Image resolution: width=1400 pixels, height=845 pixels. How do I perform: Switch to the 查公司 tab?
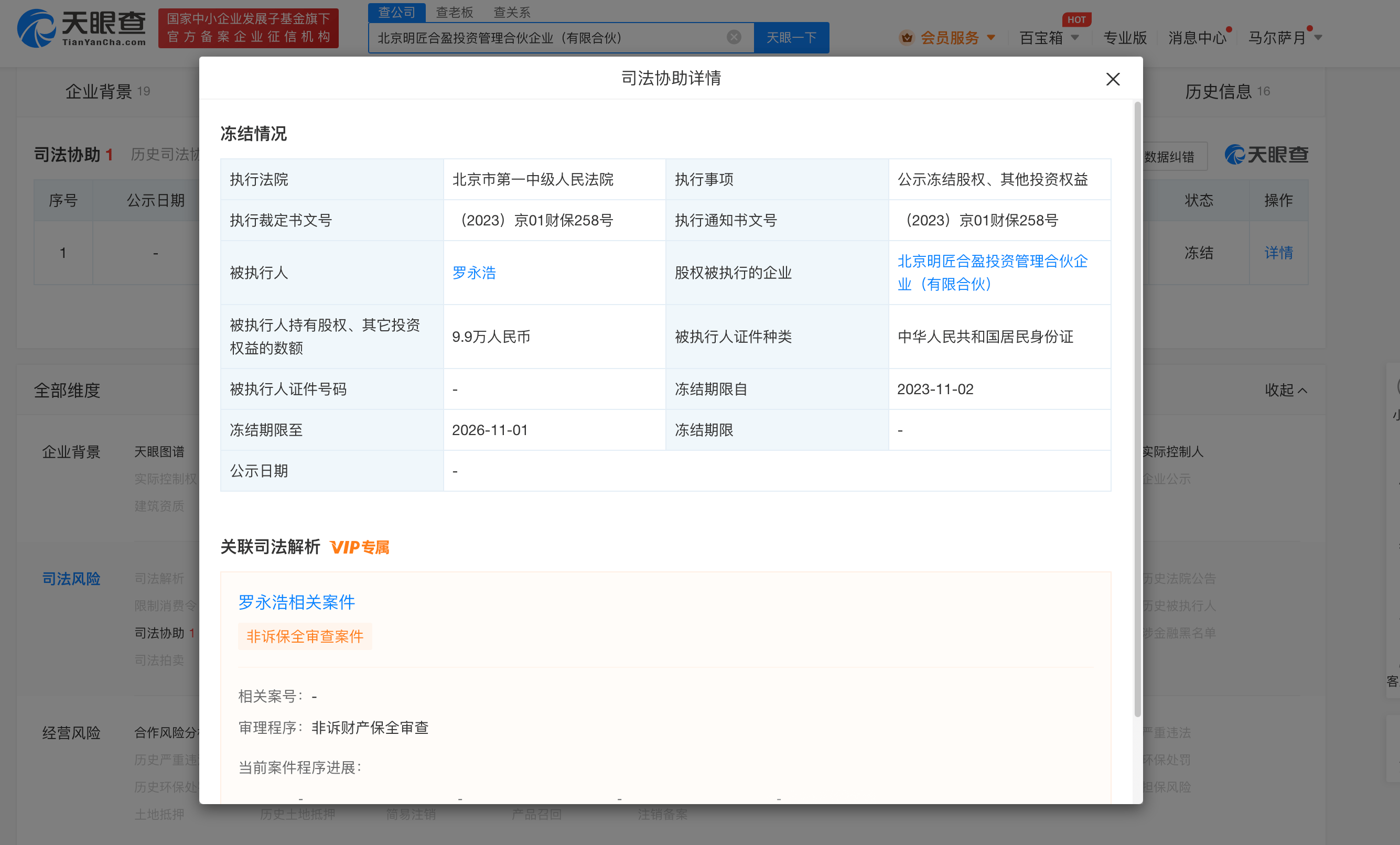[x=396, y=13]
